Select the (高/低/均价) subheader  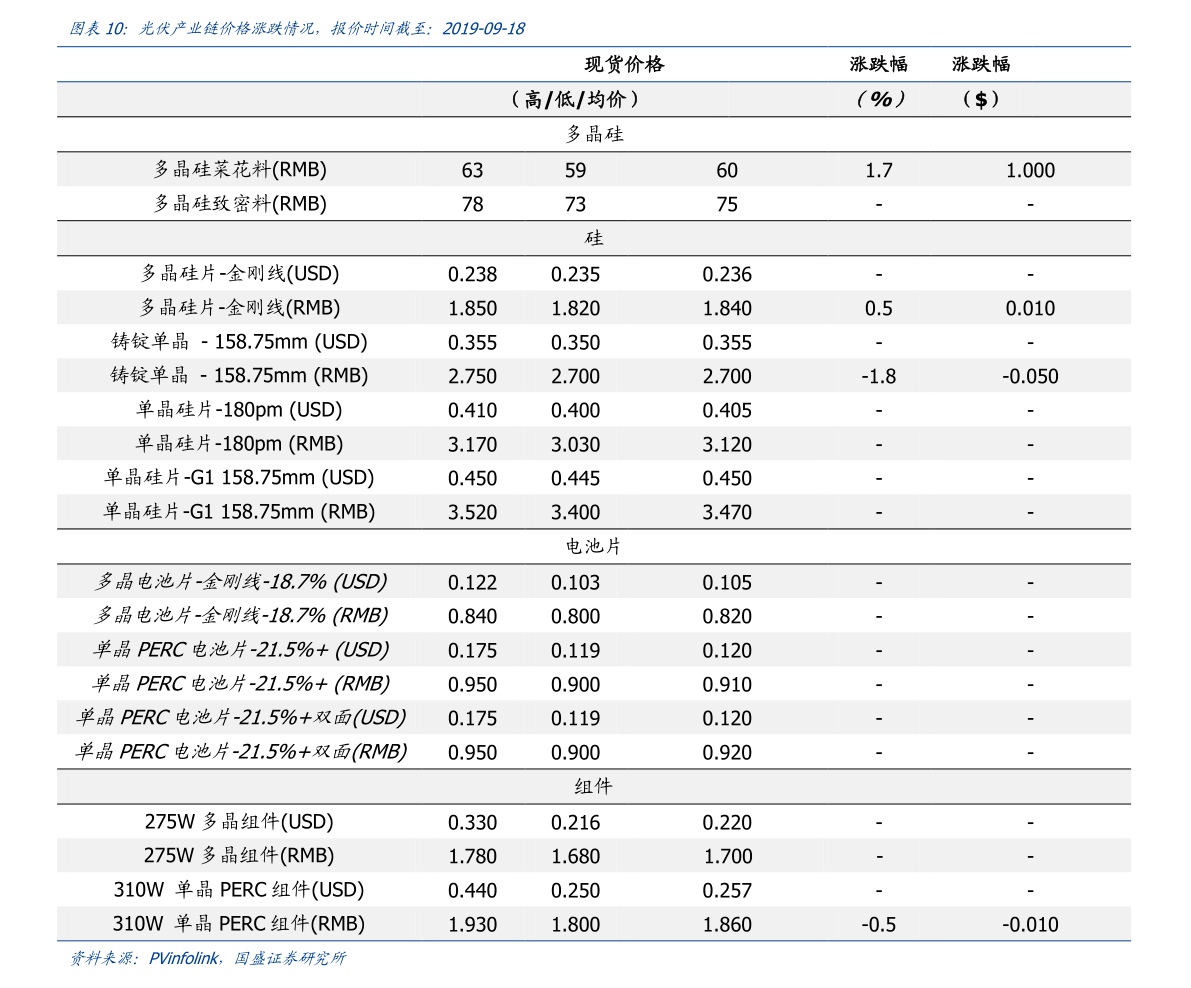click(575, 99)
